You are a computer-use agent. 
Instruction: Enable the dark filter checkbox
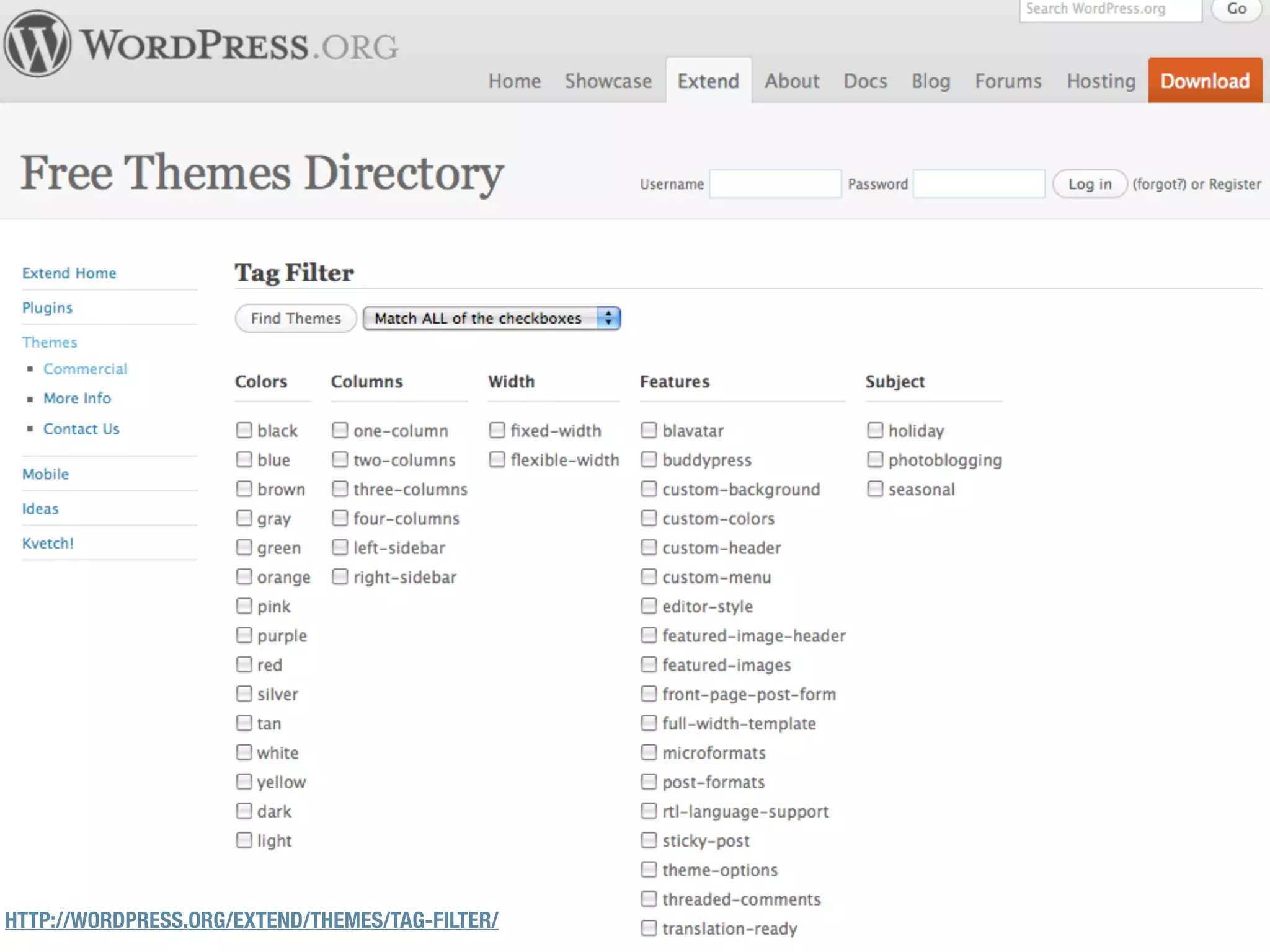click(x=244, y=811)
